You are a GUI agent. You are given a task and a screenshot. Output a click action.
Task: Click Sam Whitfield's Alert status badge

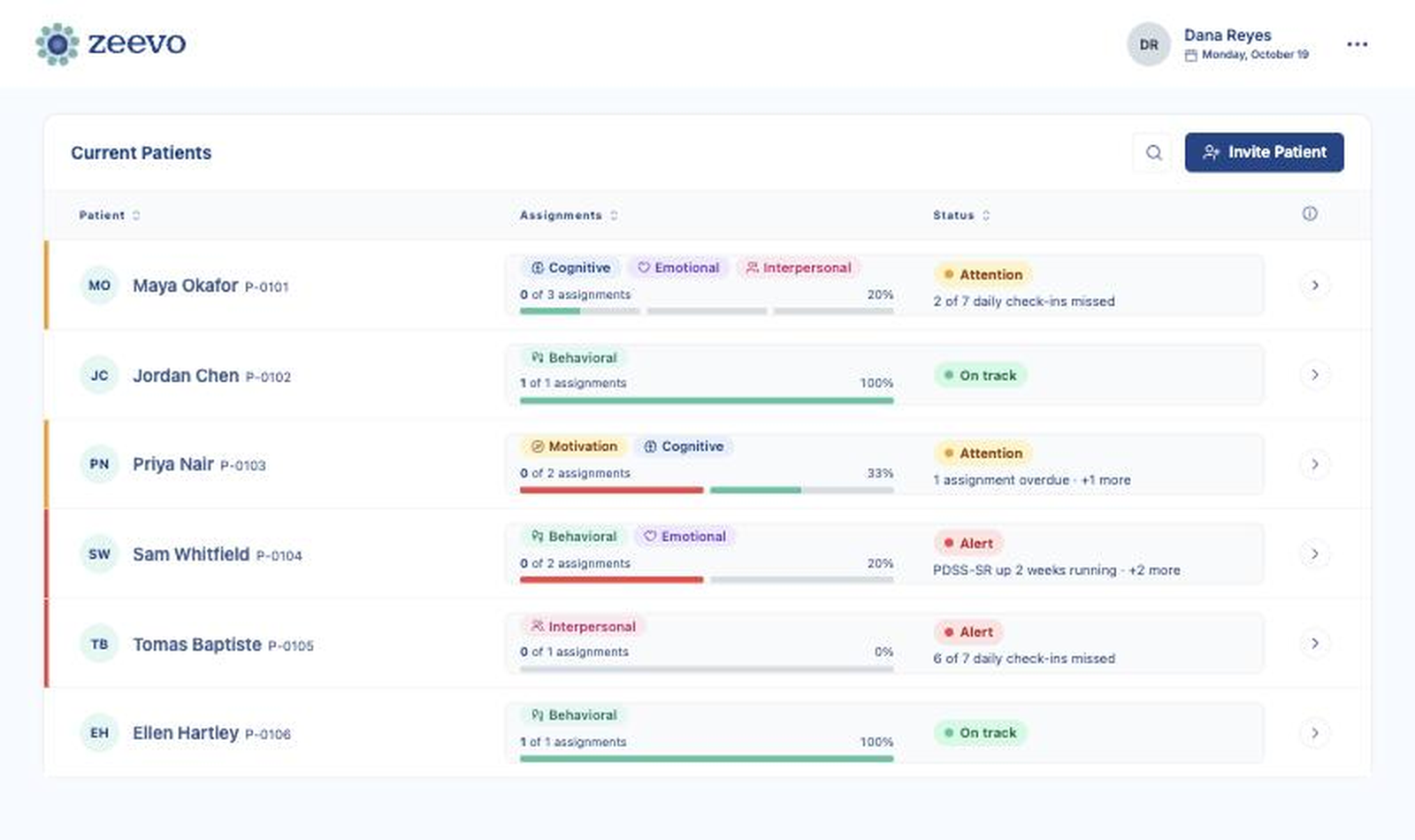(968, 544)
